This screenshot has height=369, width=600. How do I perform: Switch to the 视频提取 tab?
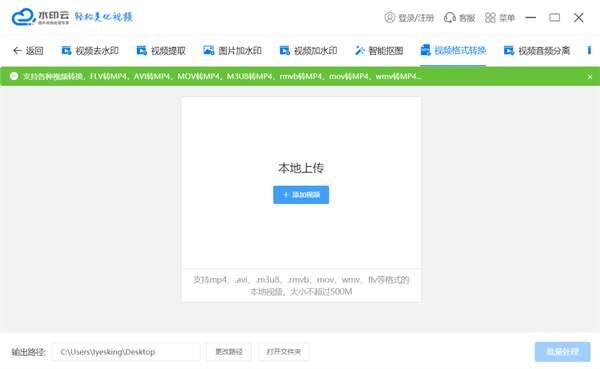click(x=161, y=51)
